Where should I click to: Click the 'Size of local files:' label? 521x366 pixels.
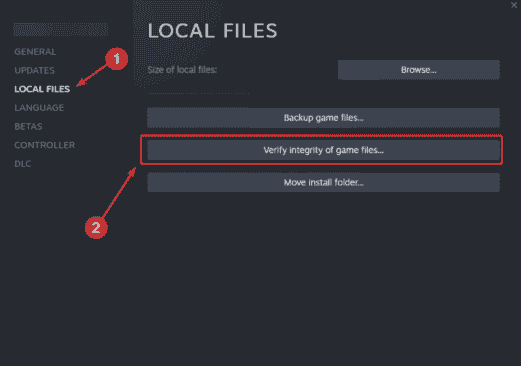[x=182, y=70]
